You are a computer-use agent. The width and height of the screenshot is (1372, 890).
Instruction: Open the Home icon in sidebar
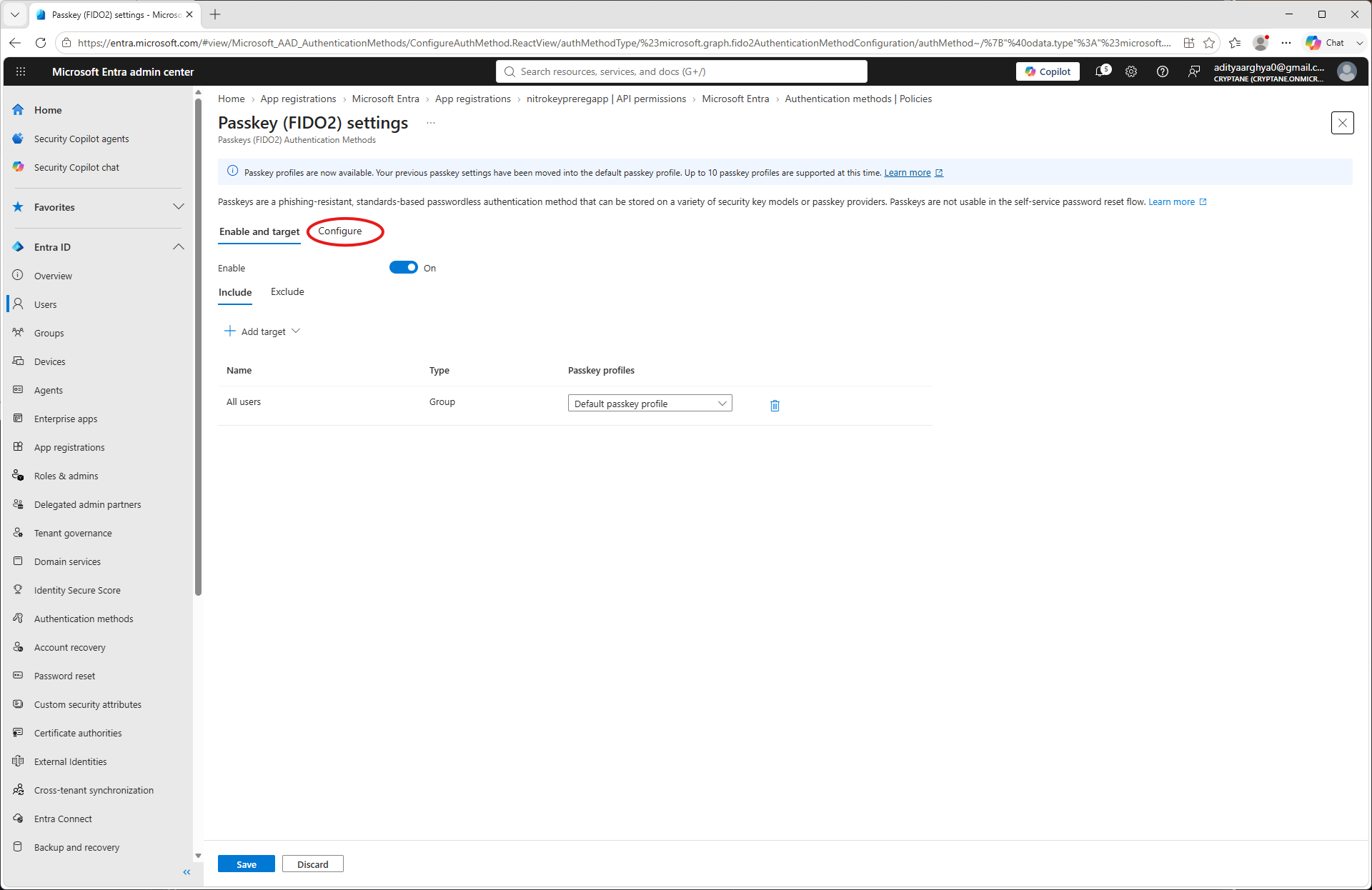tap(18, 110)
